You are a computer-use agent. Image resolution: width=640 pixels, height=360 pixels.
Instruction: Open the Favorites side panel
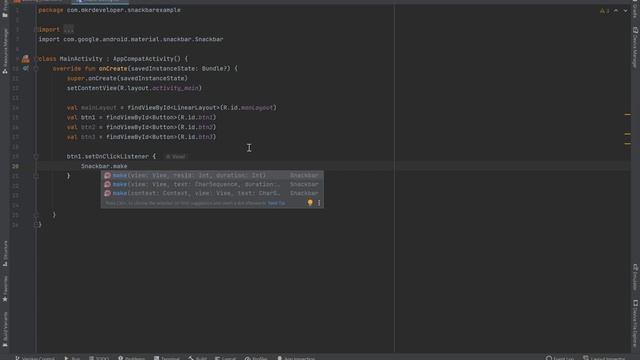[x=5, y=289]
